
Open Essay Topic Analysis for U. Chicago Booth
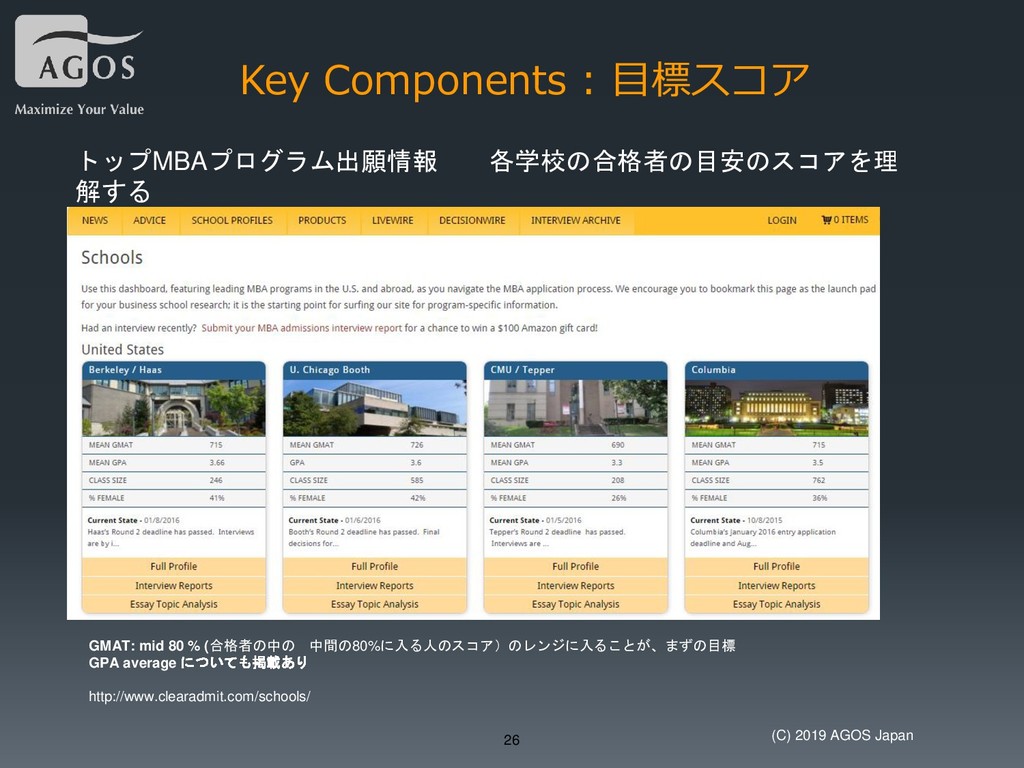375,605
